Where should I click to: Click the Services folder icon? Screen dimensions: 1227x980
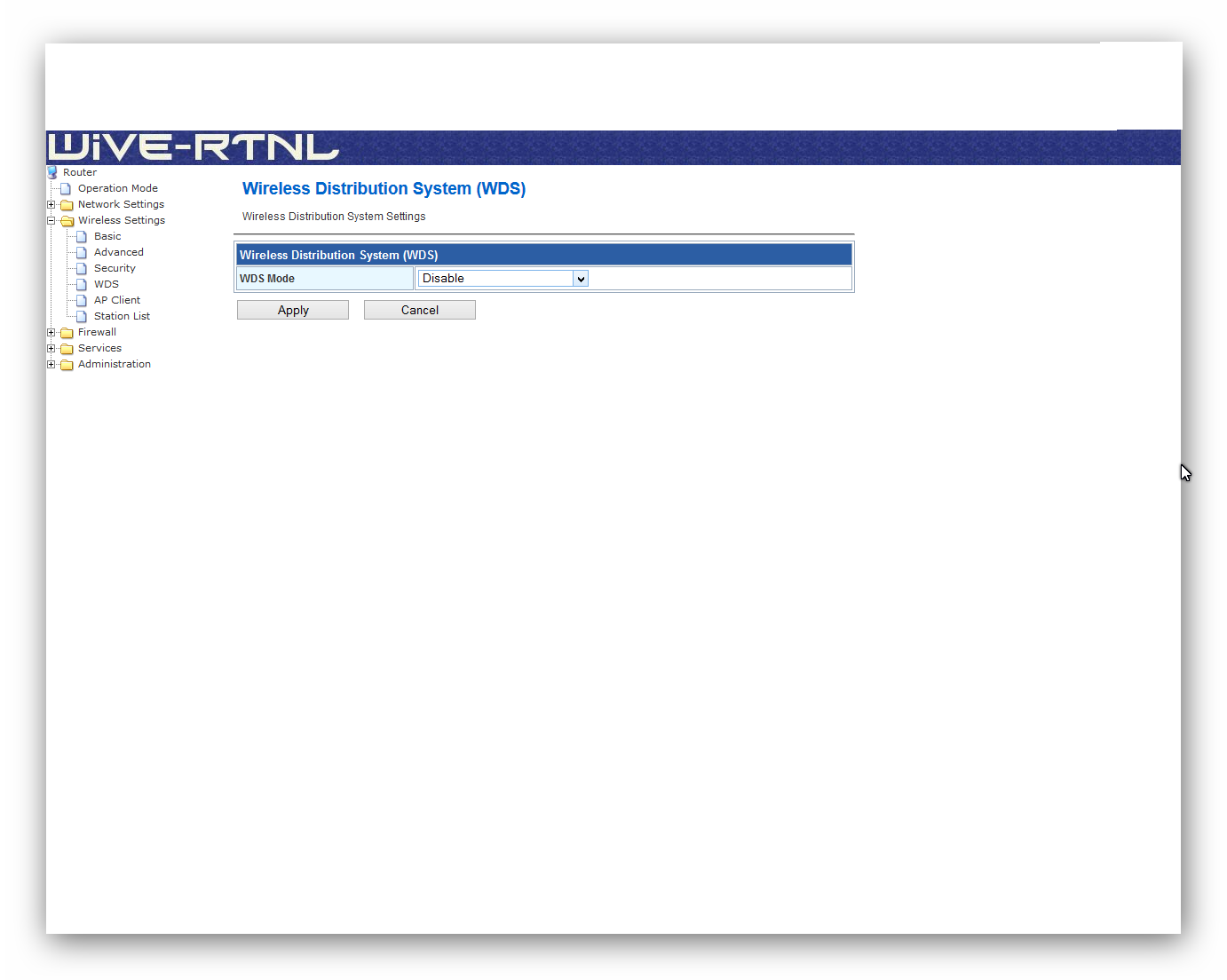(x=67, y=348)
